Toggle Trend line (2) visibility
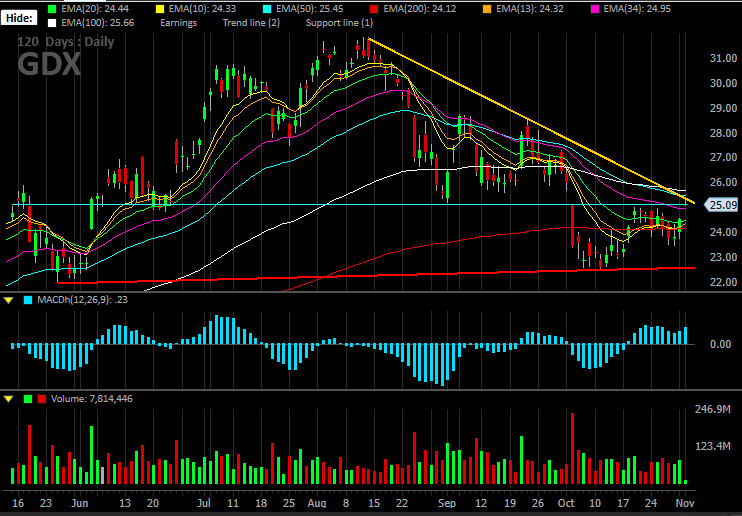This screenshot has width=742, height=516. click(x=251, y=23)
